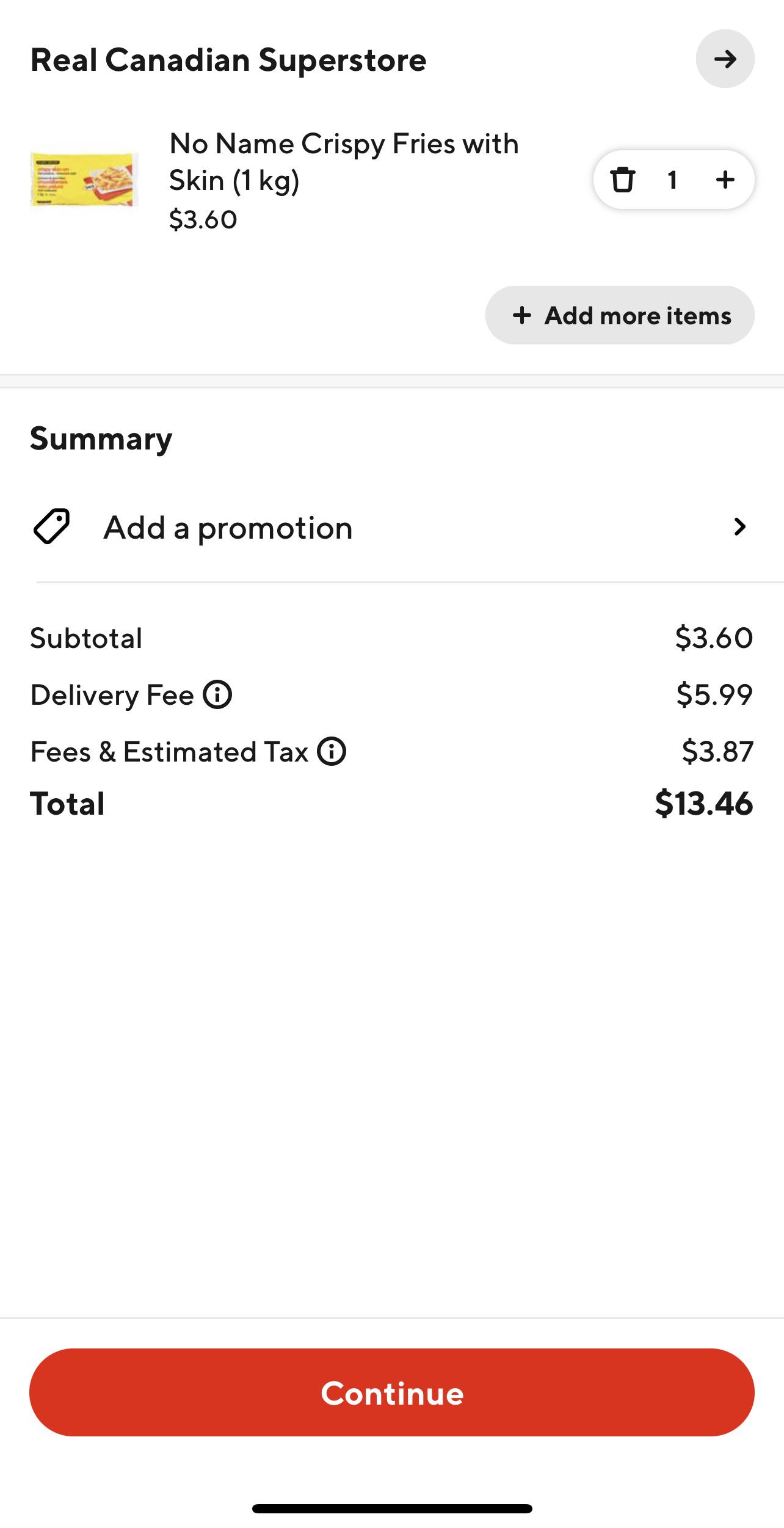
Task: Click the trash can beside quantity one
Action: pos(623,180)
